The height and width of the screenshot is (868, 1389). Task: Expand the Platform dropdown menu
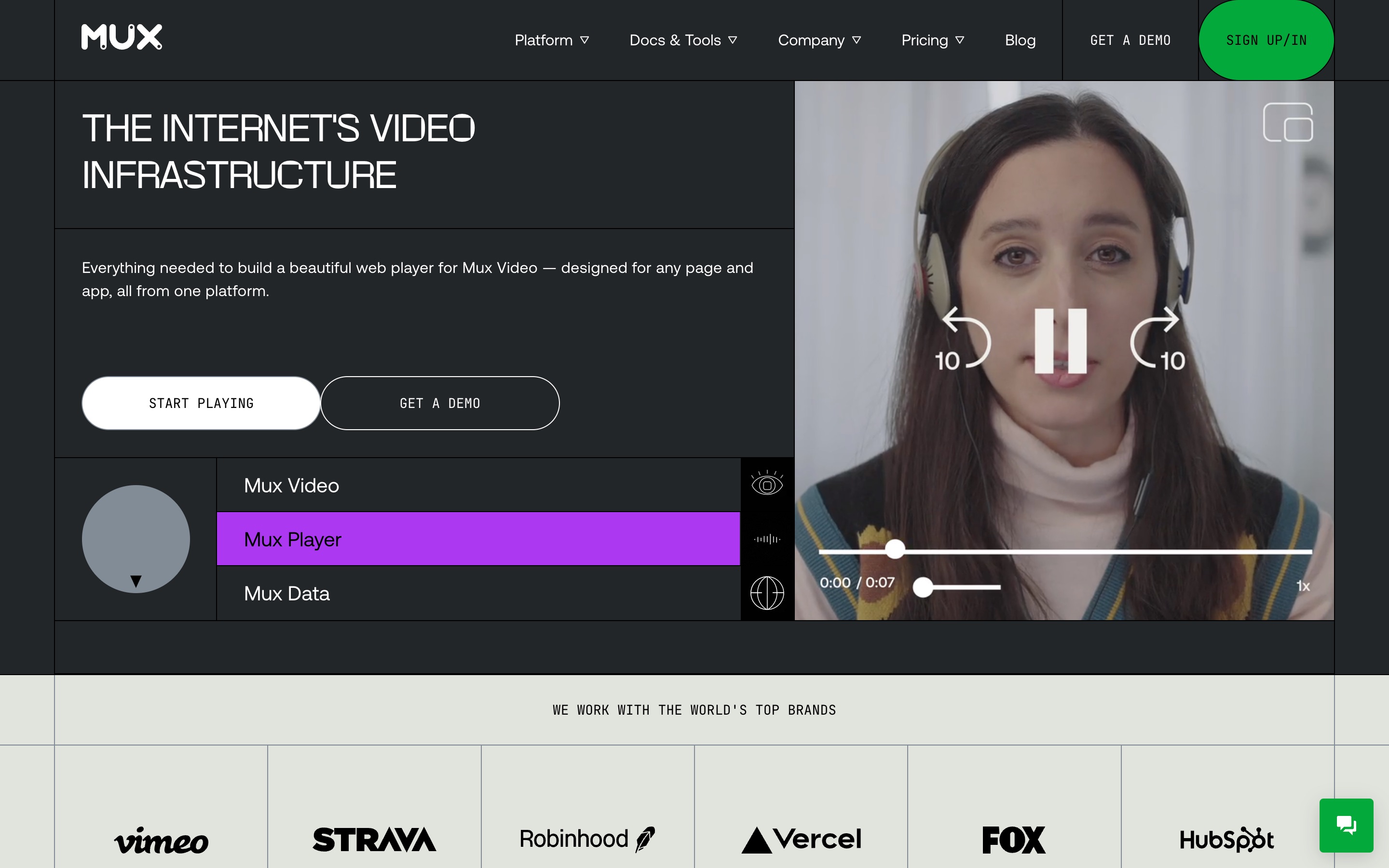[x=552, y=40]
